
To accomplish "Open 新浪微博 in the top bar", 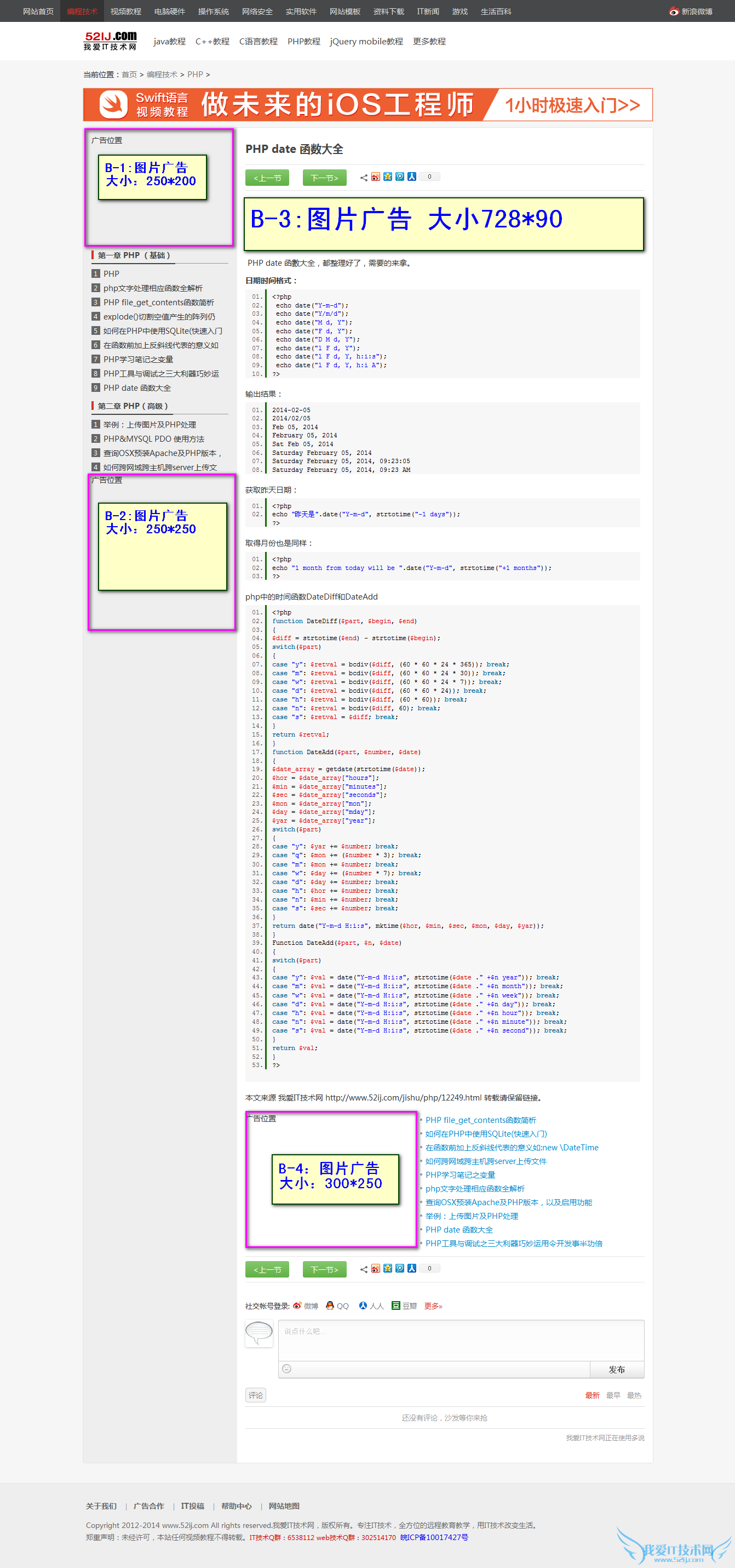I will (691, 12).
